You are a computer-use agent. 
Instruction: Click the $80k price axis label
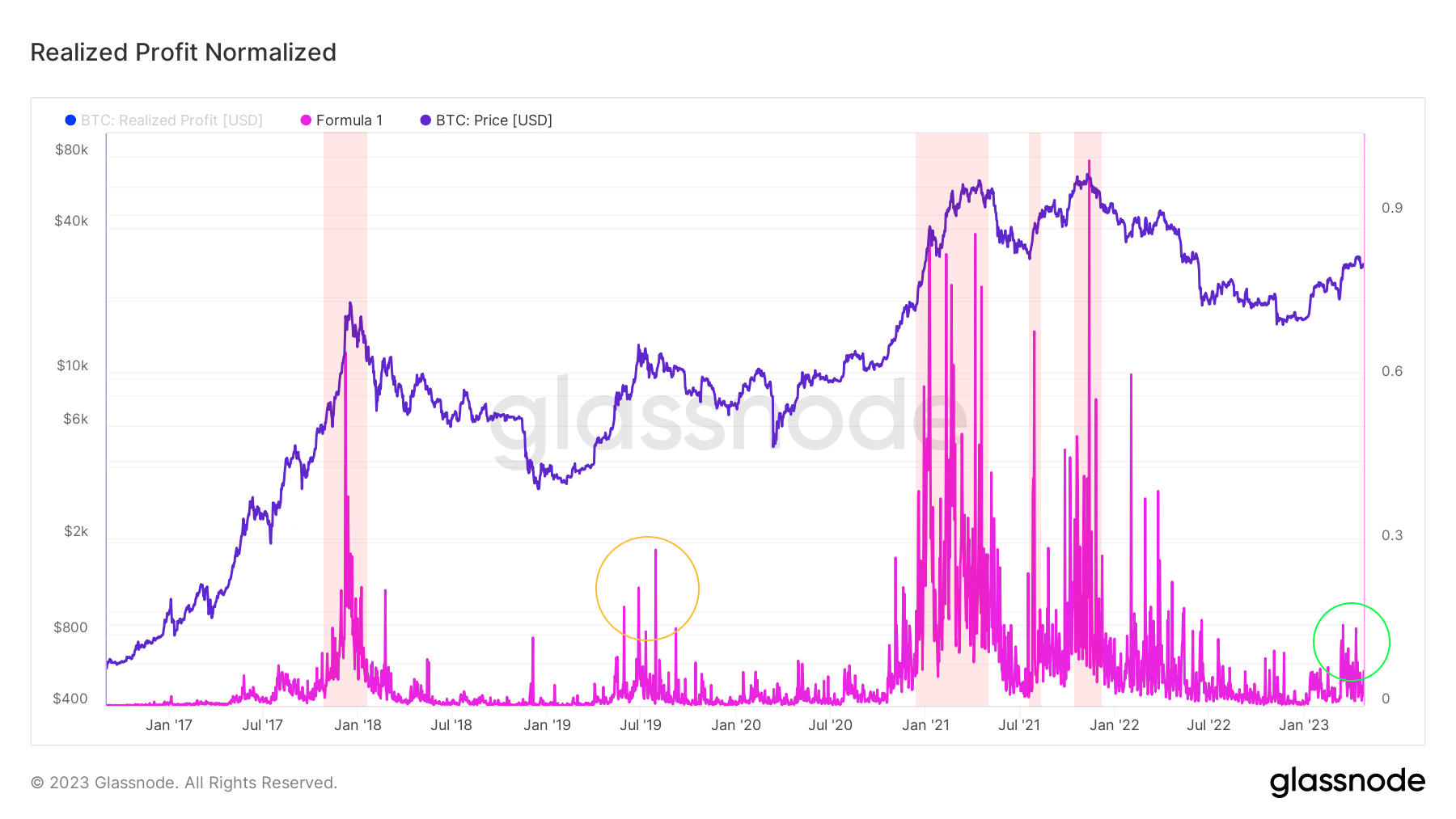(x=72, y=150)
